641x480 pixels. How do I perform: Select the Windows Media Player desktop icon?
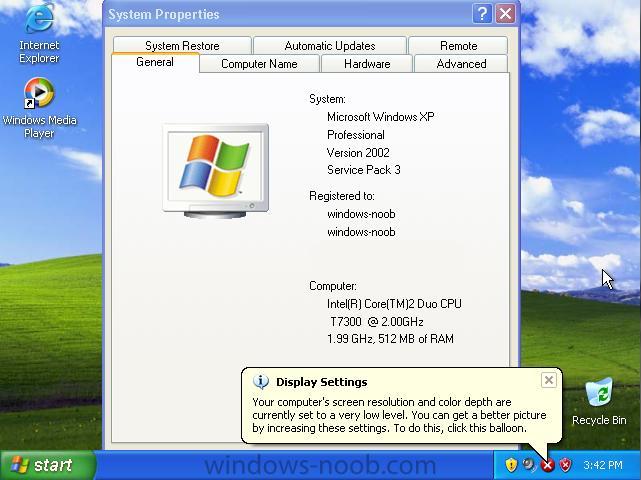click(x=39, y=107)
